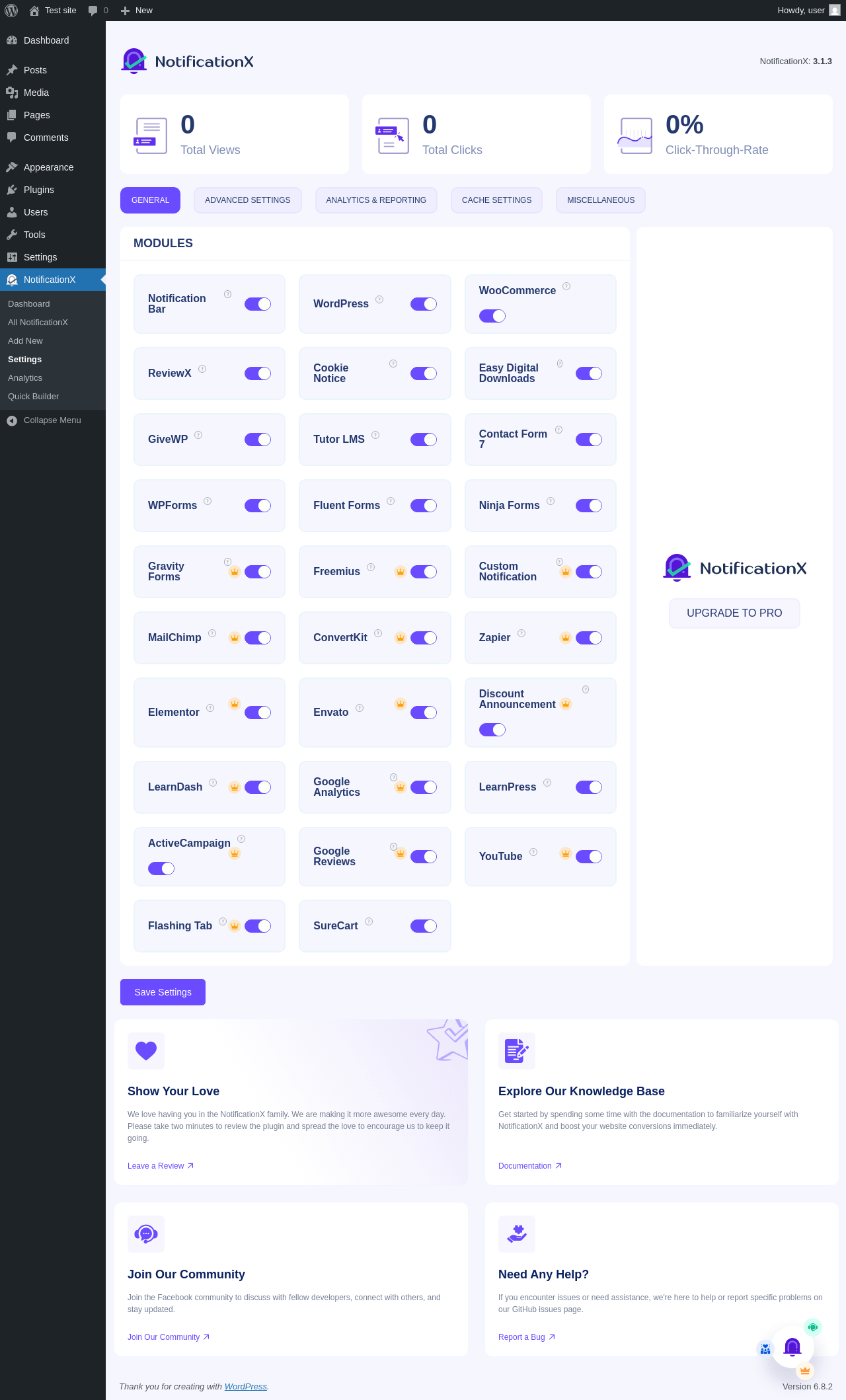Switch to the General tab
846x1400 pixels.
pyautogui.click(x=150, y=200)
